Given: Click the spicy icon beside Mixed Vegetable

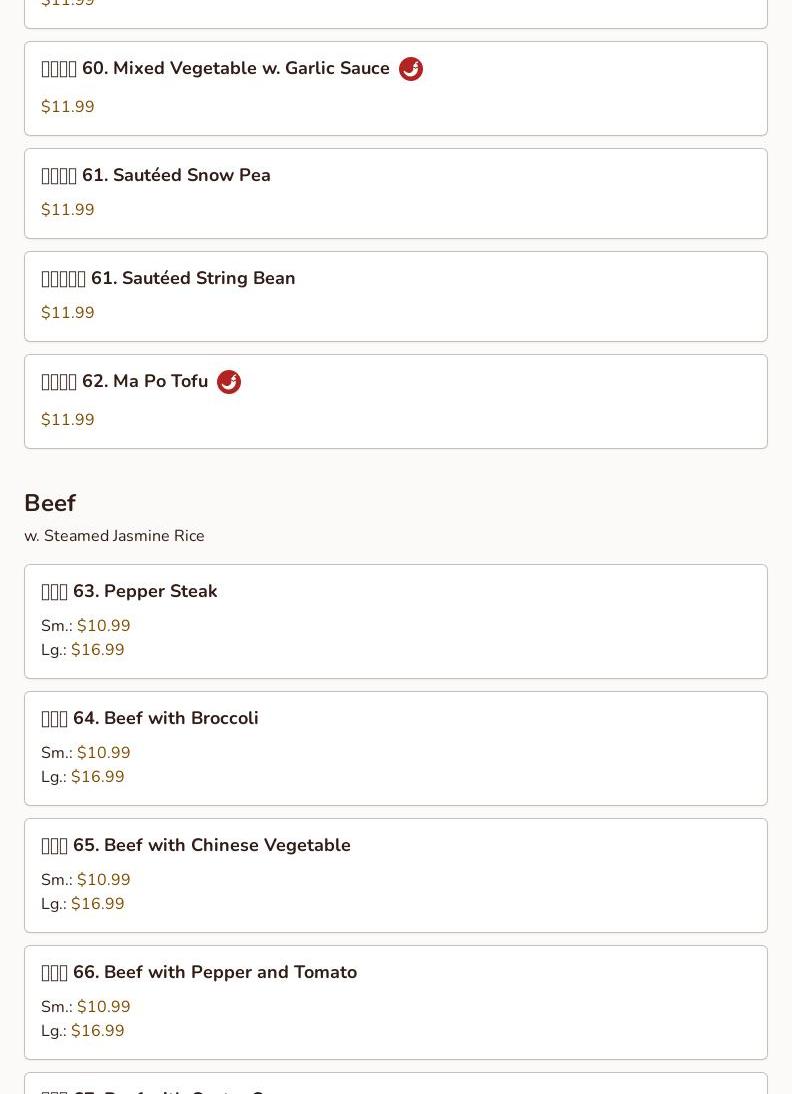Looking at the screenshot, I should tap(410, 69).
